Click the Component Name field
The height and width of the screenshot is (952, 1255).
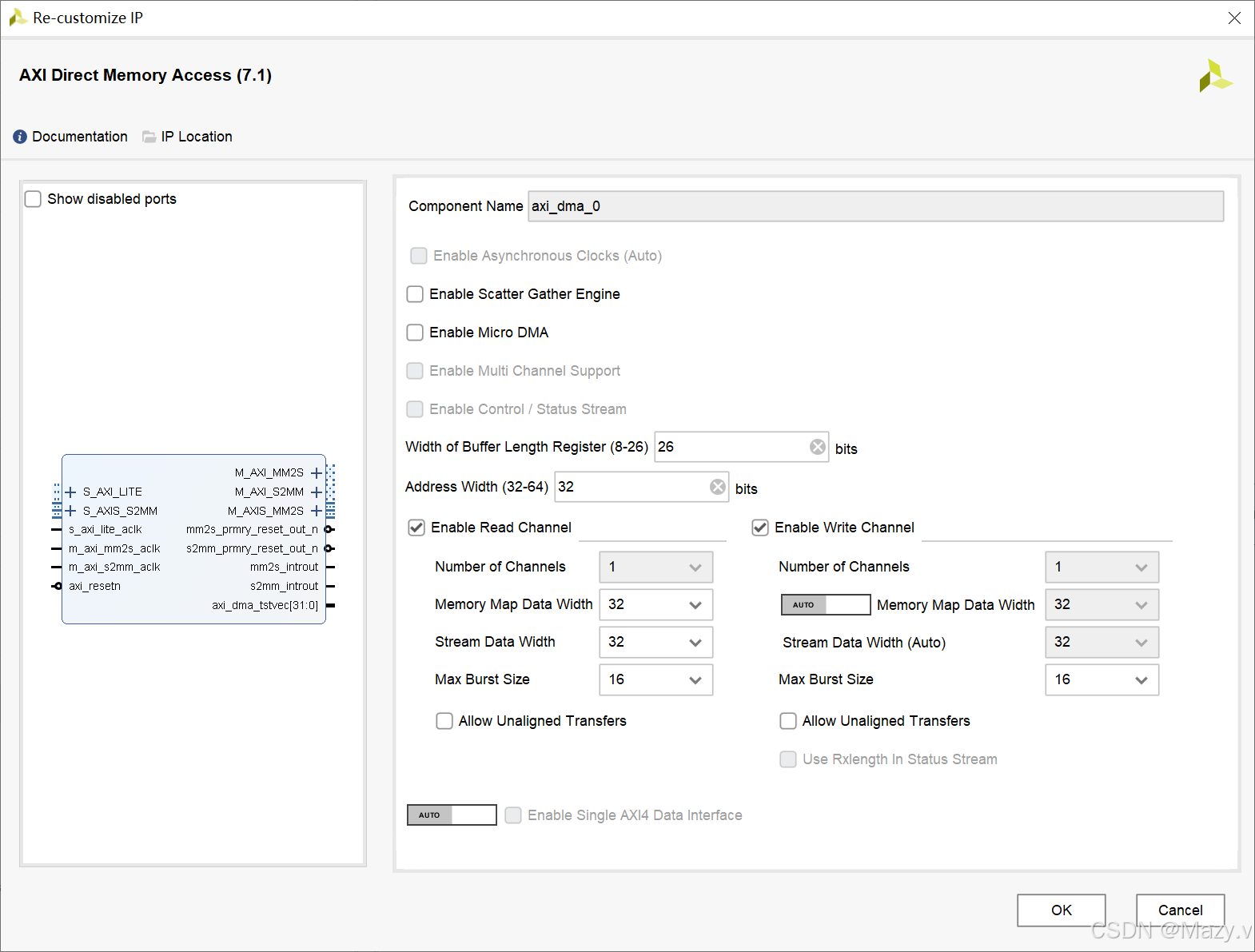[x=875, y=206]
